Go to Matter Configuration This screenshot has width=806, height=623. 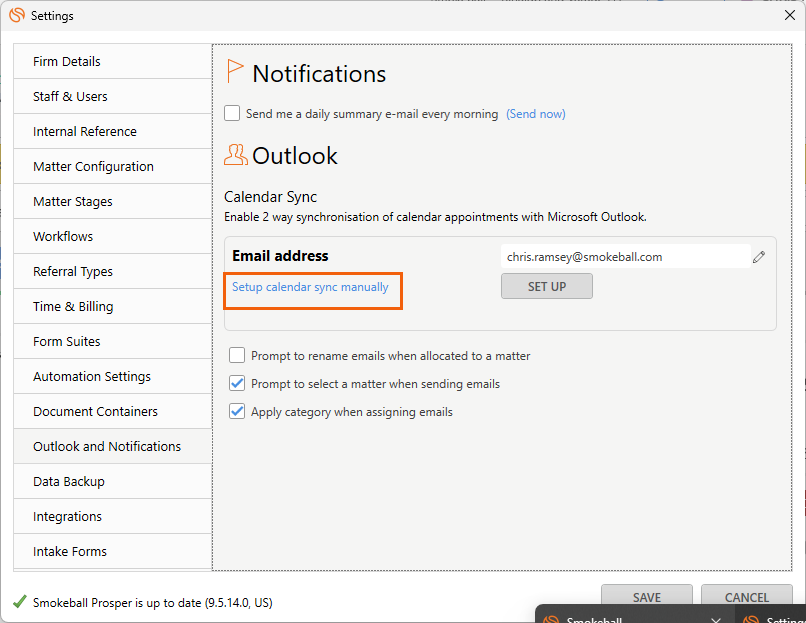click(x=113, y=166)
